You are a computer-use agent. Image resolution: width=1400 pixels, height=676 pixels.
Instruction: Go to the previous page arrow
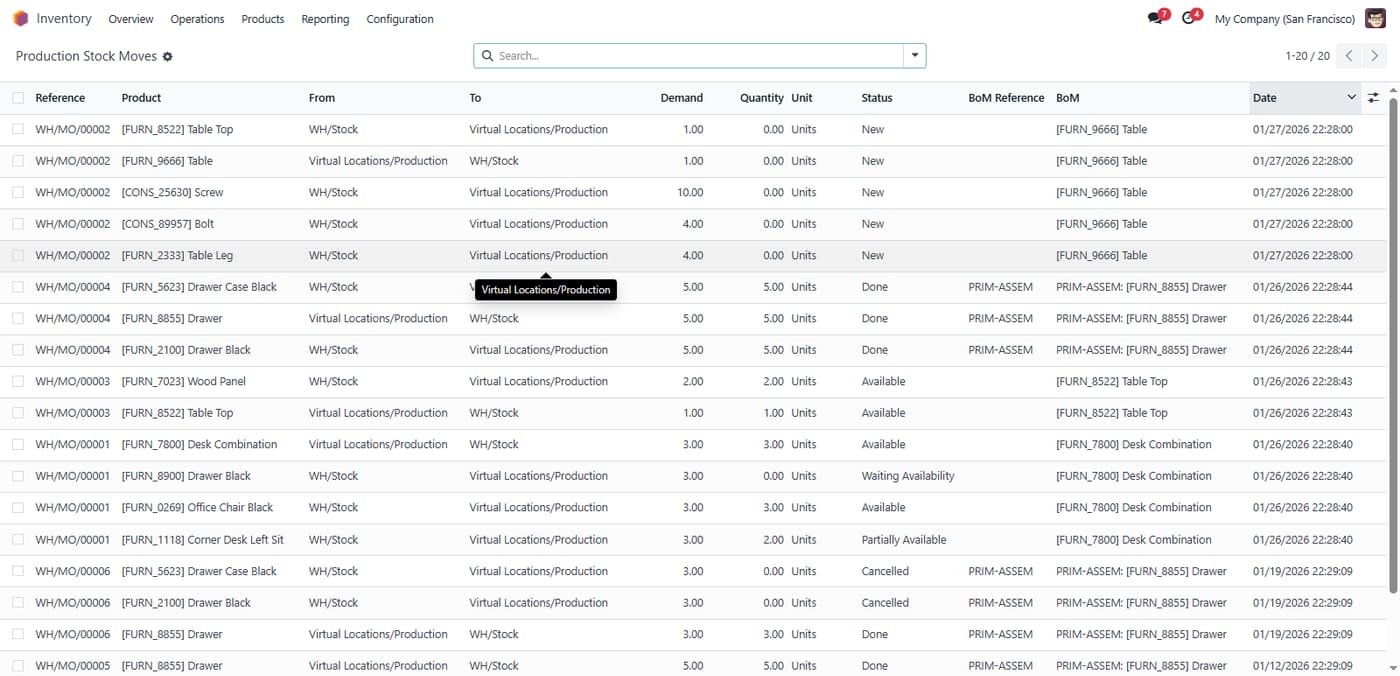1349,56
